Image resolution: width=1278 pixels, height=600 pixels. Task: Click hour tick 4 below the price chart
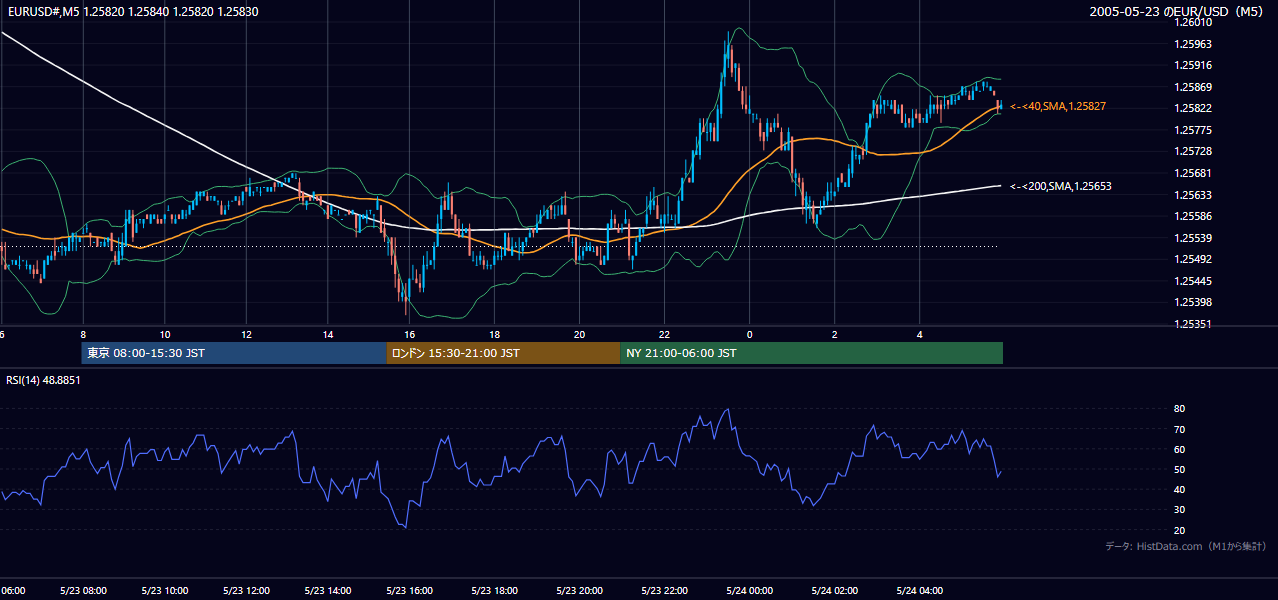[x=919, y=334]
